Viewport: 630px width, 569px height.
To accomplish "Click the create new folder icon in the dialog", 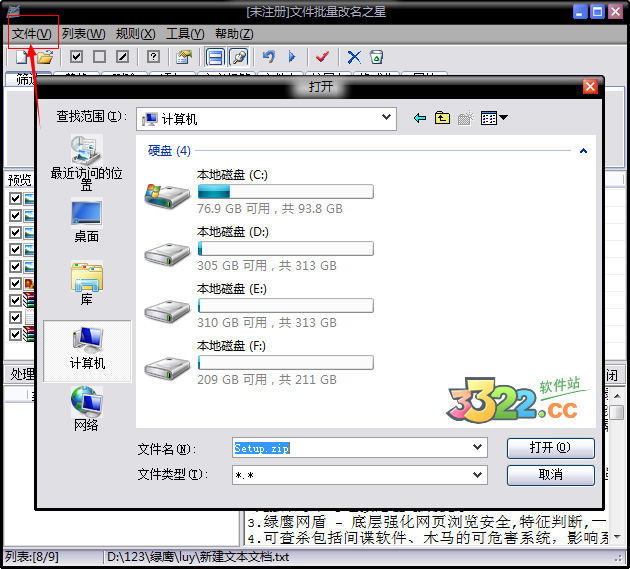I will pyautogui.click(x=466, y=118).
